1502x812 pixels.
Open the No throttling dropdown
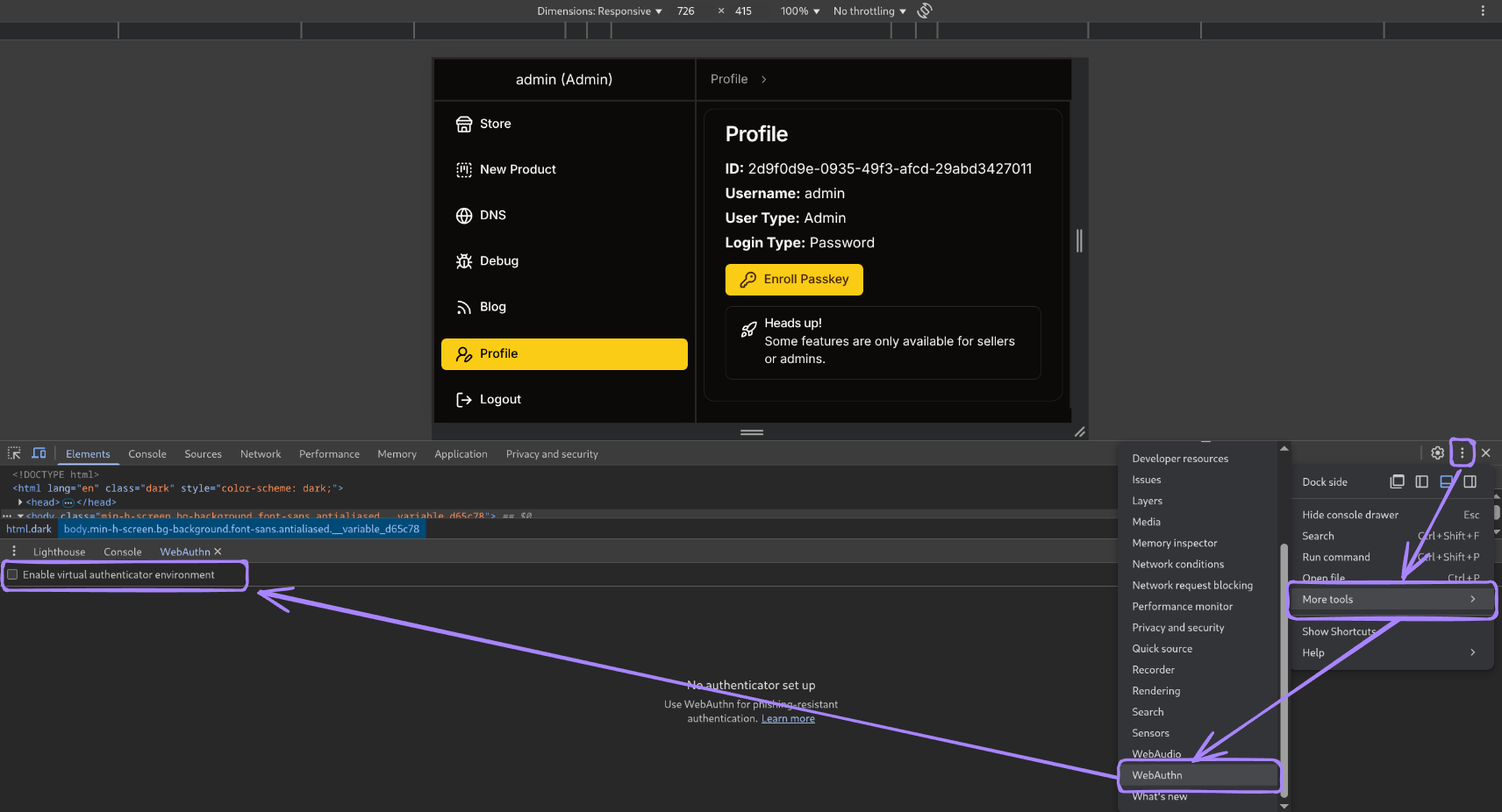(869, 11)
